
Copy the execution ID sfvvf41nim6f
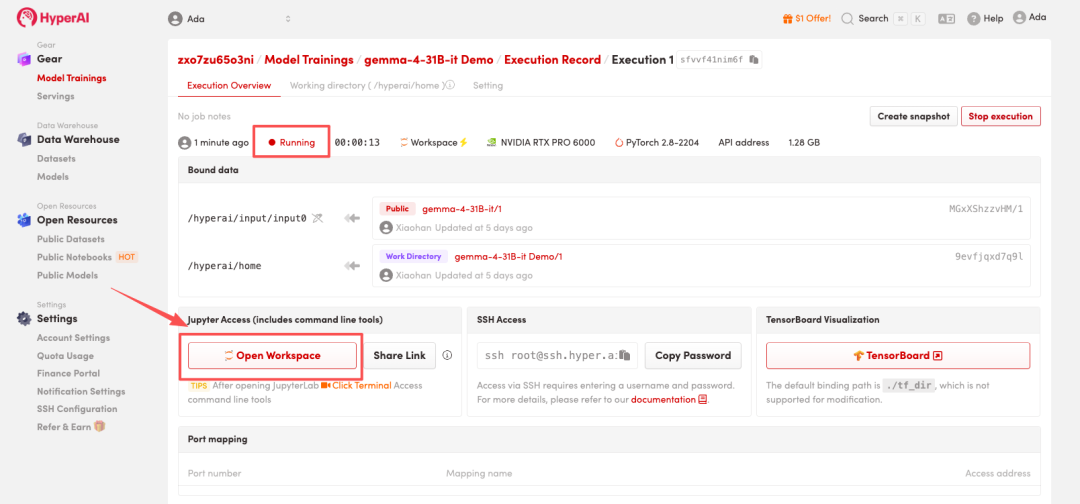click(754, 60)
